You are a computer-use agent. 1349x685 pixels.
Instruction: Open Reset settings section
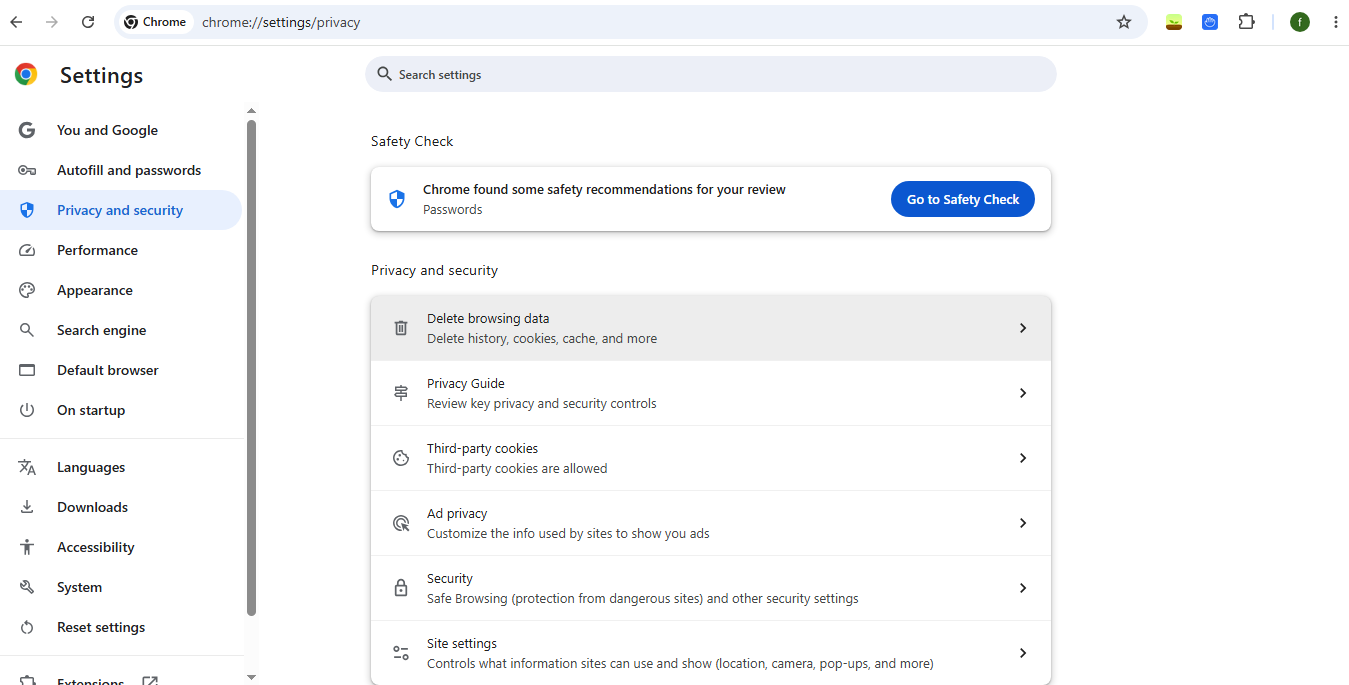[121, 627]
